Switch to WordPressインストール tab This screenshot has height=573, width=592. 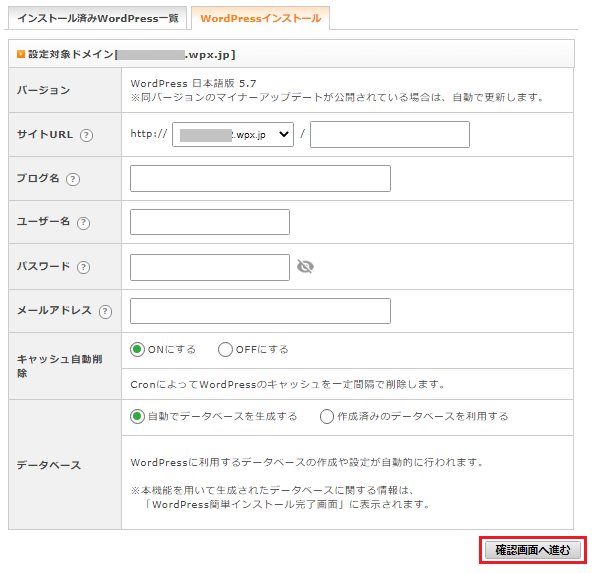click(261, 18)
